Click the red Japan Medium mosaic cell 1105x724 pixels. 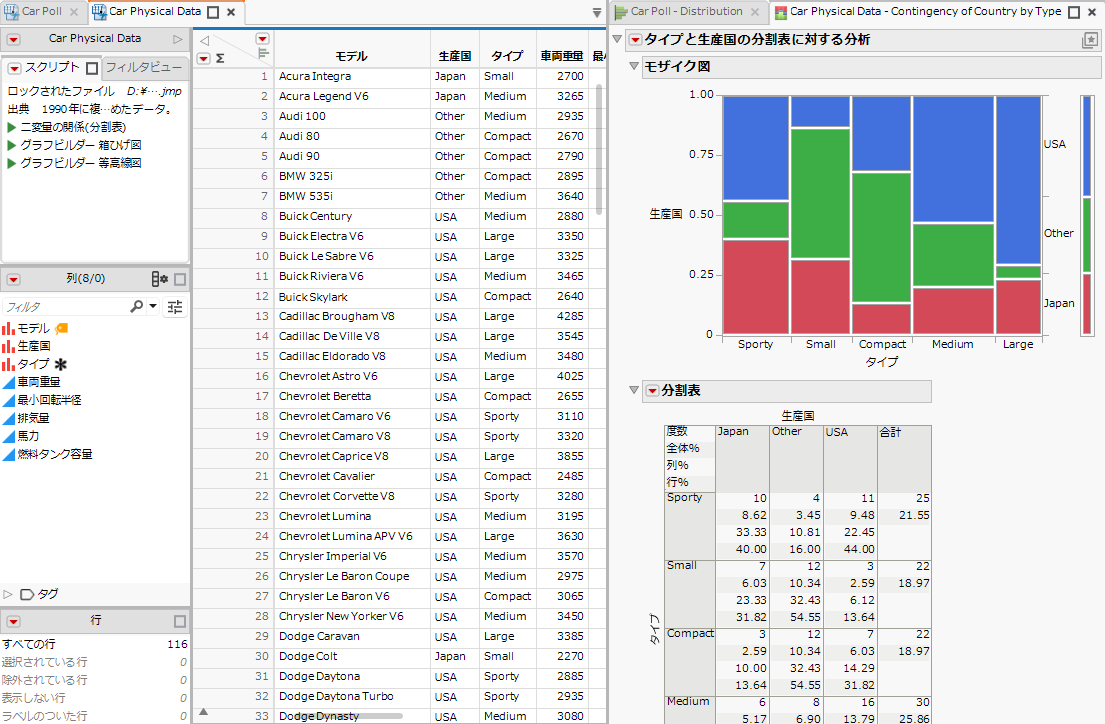coord(953,311)
